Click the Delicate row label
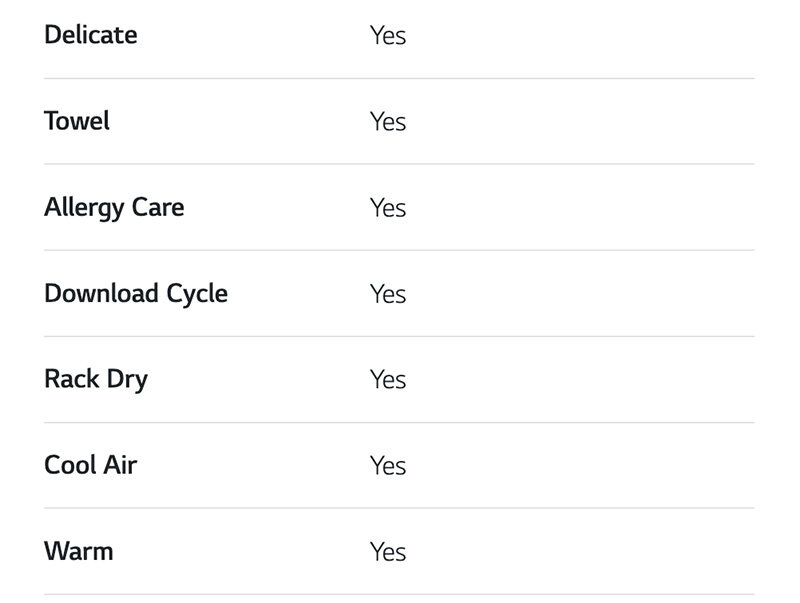 [91, 35]
